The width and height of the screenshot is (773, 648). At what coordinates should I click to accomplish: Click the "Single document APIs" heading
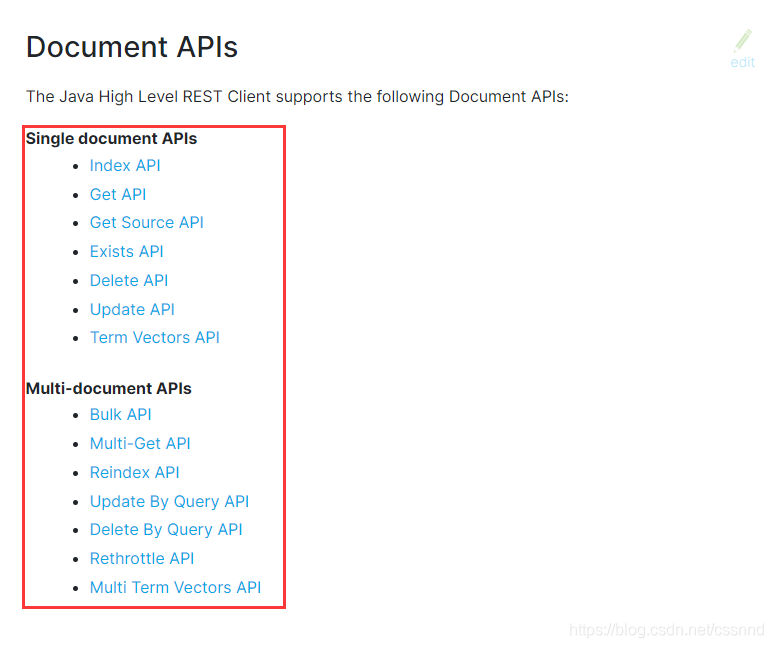coord(111,139)
